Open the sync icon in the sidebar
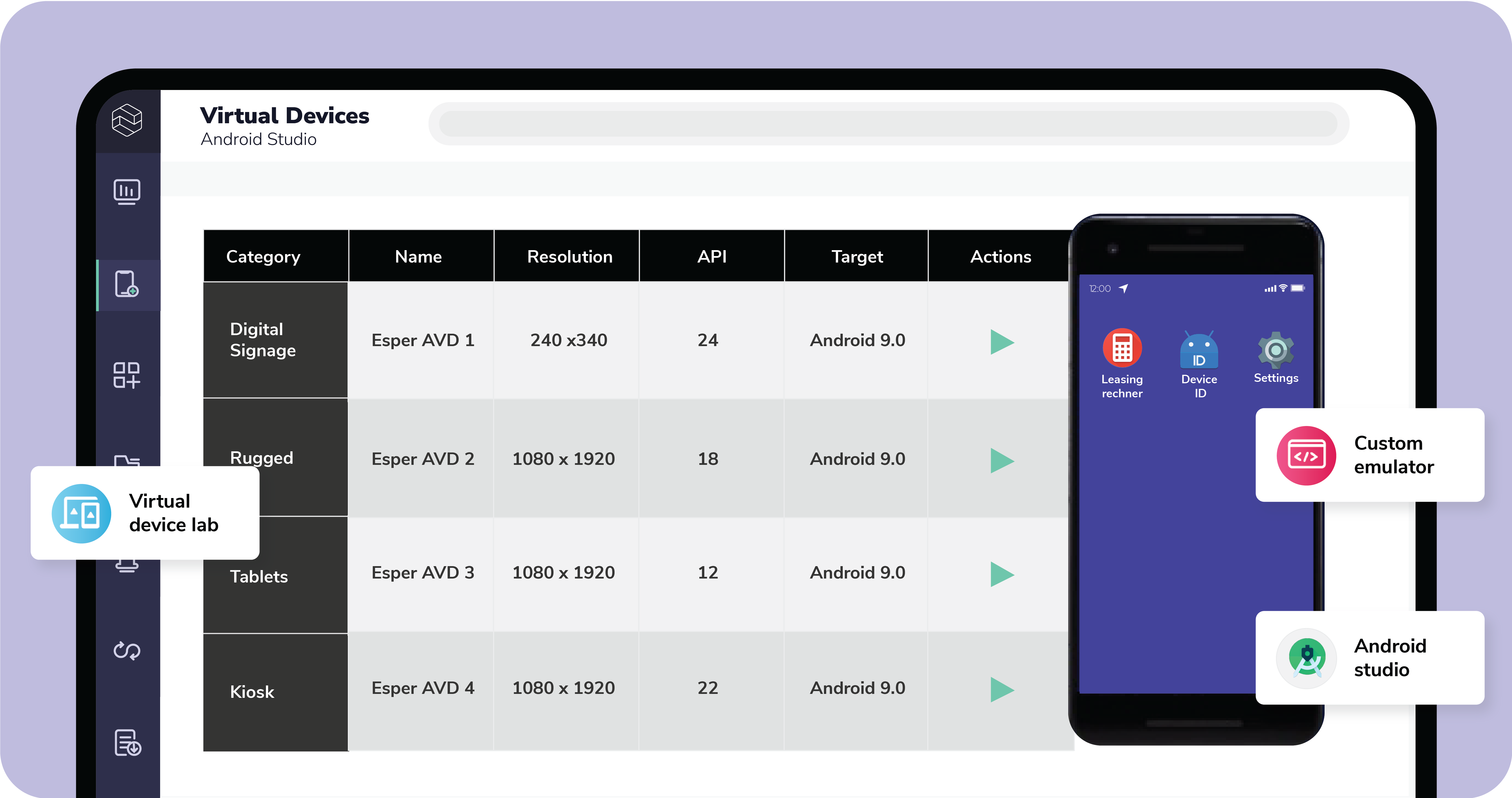This screenshot has height=798, width=1512. (x=128, y=651)
